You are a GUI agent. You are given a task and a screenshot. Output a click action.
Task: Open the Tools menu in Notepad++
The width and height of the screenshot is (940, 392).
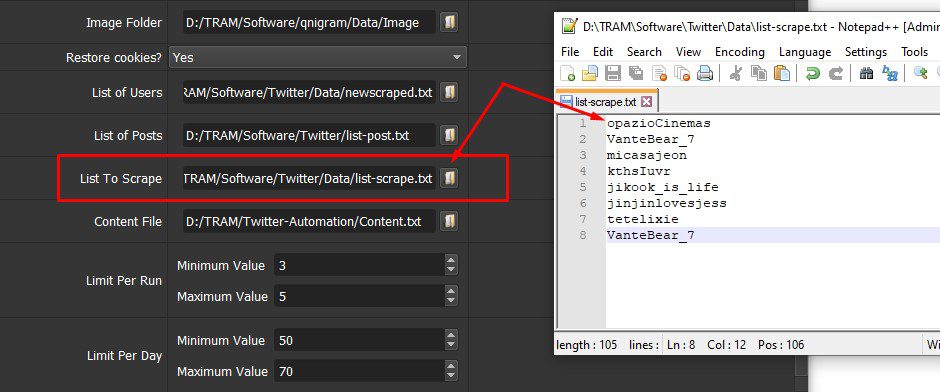pyautogui.click(x=914, y=52)
